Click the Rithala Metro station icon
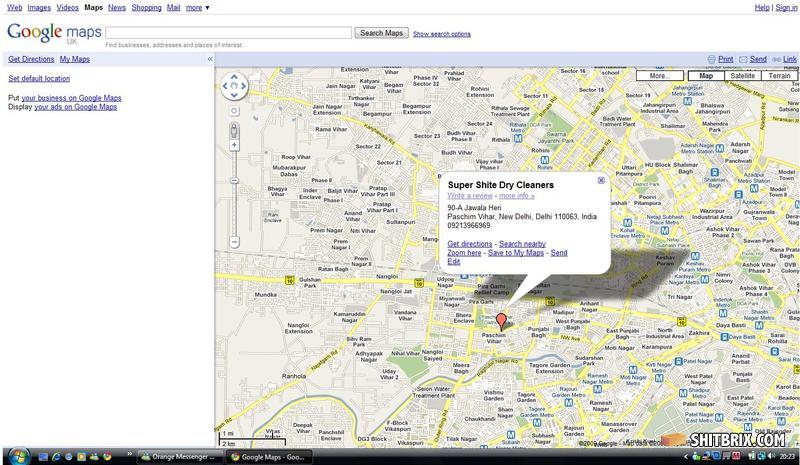 (x=518, y=138)
